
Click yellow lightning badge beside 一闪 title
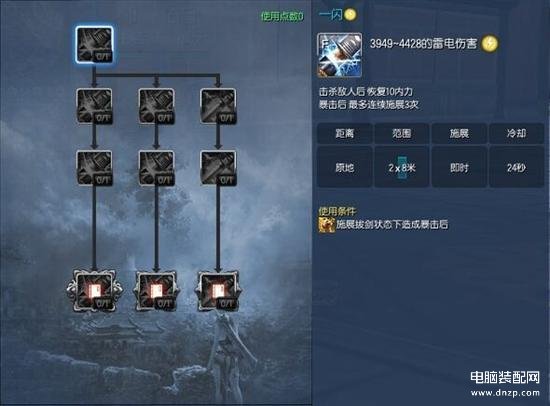(350, 15)
